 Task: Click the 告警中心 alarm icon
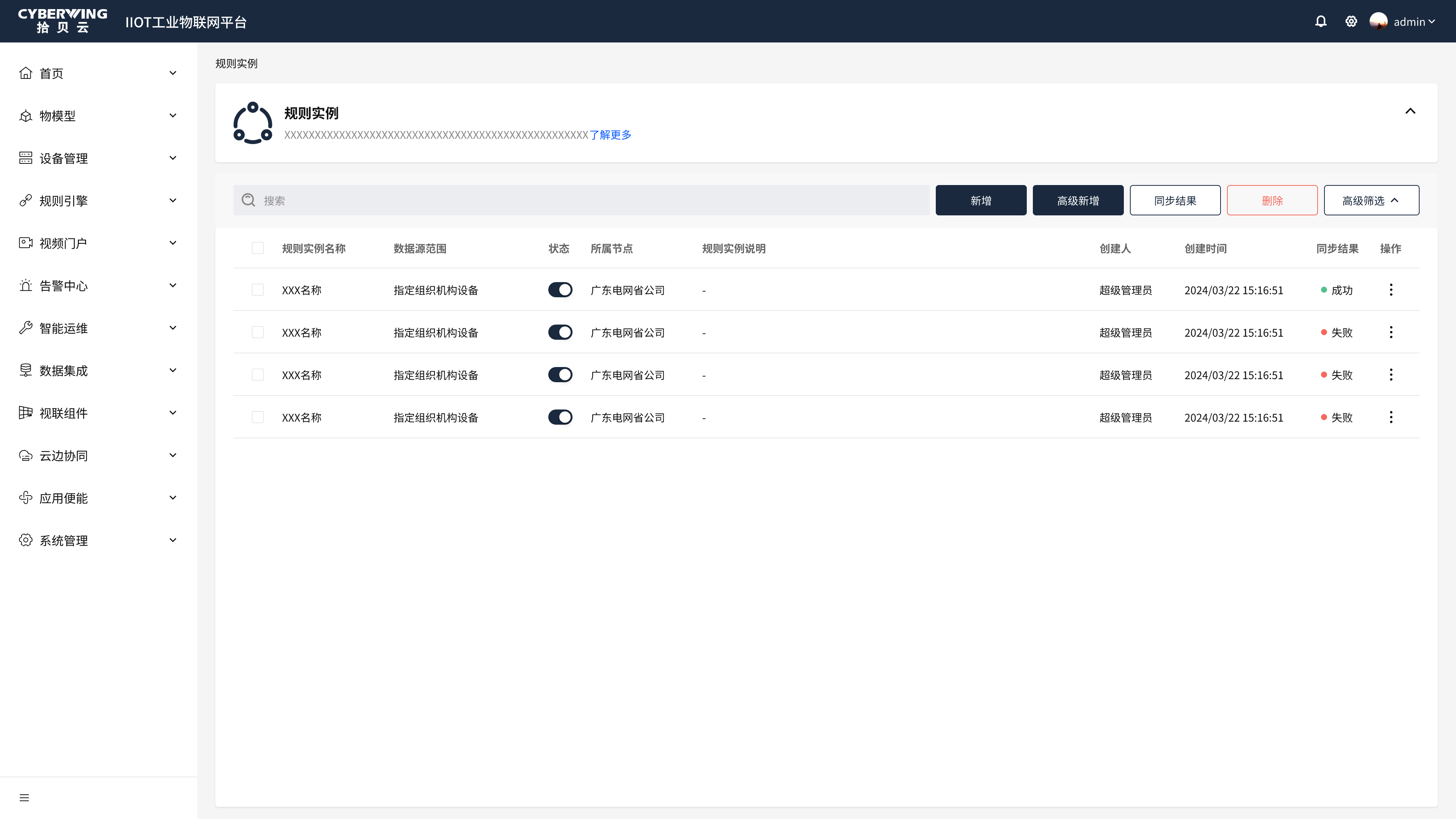pos(25,286)
